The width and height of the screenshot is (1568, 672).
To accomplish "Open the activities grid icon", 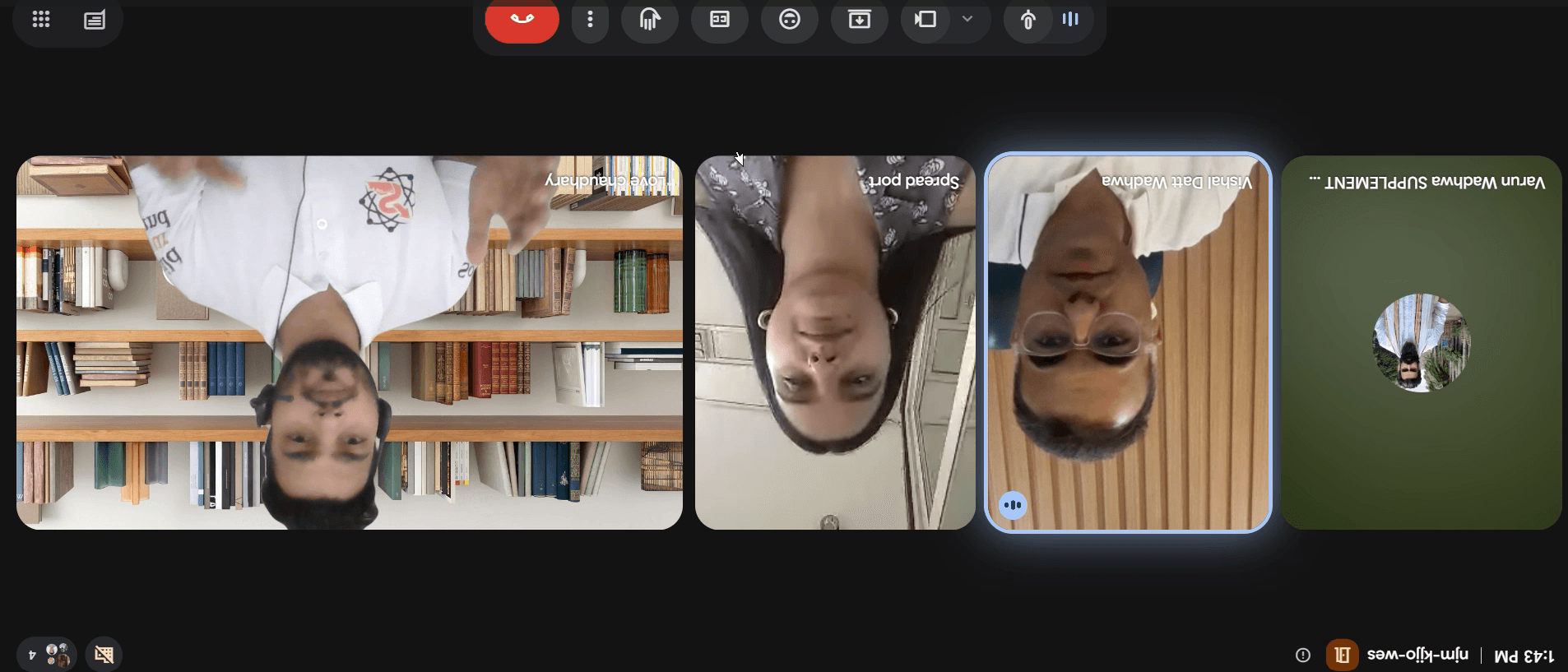I will pyautogui.click(x=41, y=20).
